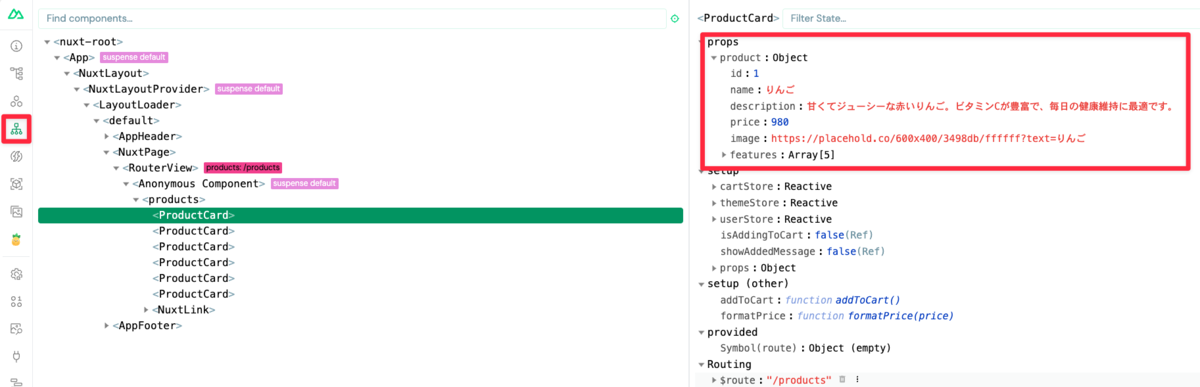Click the formatPrice(price) function entry
The height and width of the screenshot is (387, 1200).
coord(837,316)
